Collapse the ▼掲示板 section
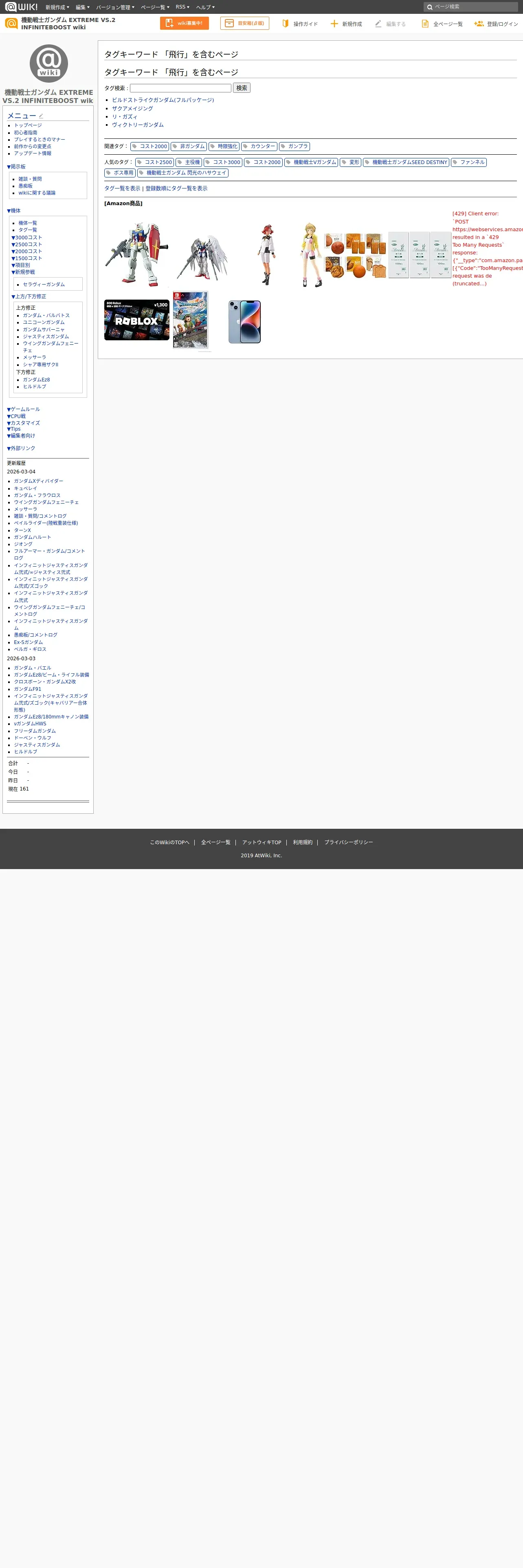 (x=16, y=167)
